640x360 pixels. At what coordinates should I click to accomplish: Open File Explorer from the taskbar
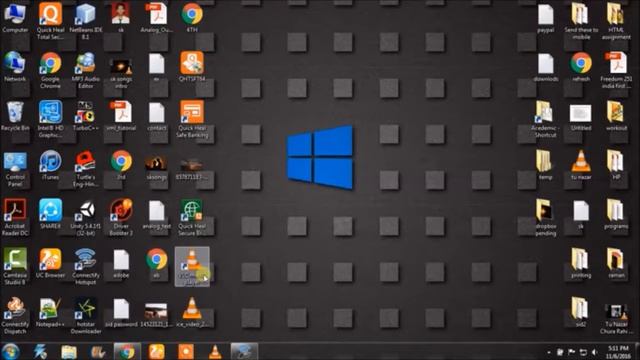[x=69, y=351]
